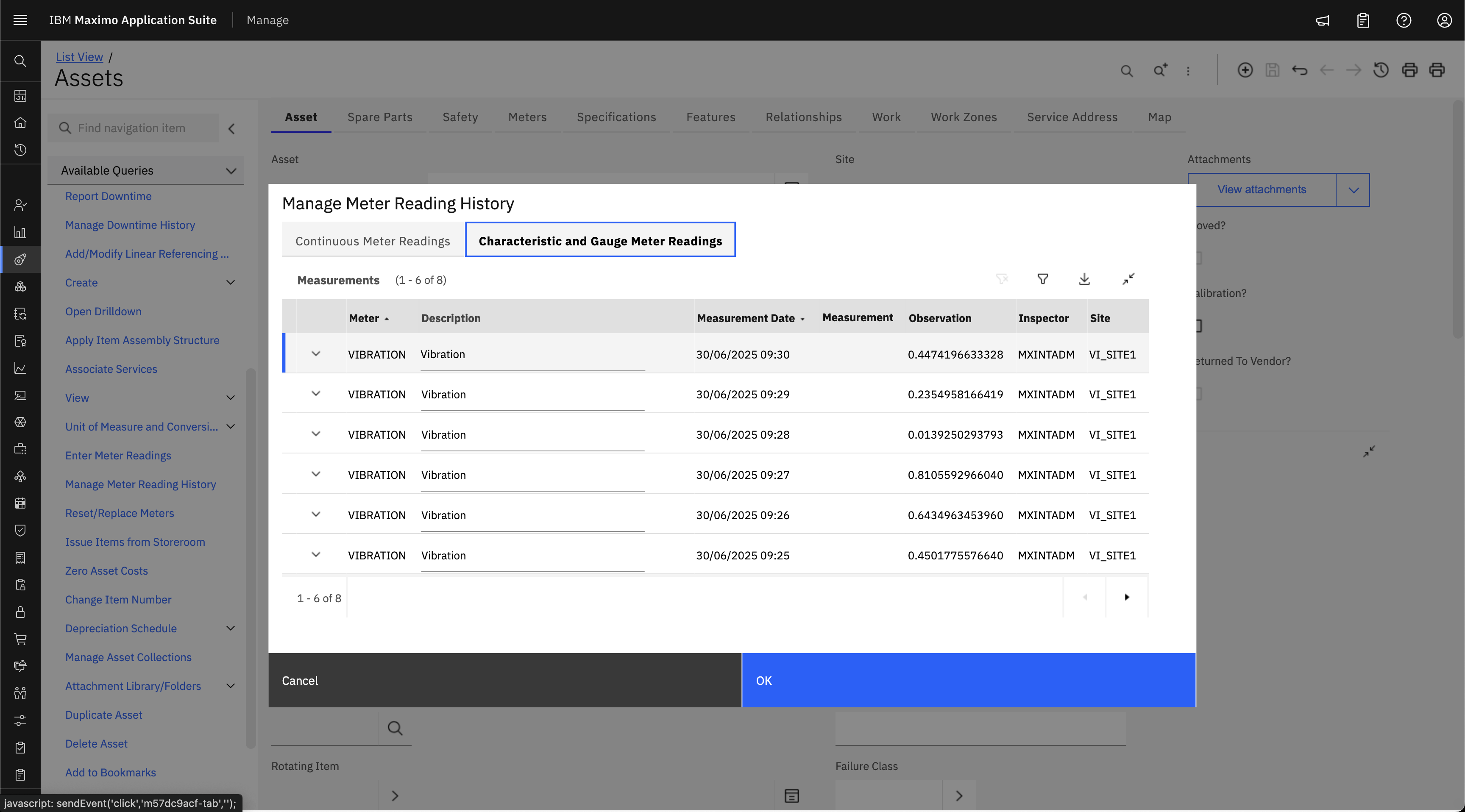Image resolution: width=1465 pixels, height=812 pixels.
Task: Click Duplicate Asset link
Action: [x=103, y=715]
